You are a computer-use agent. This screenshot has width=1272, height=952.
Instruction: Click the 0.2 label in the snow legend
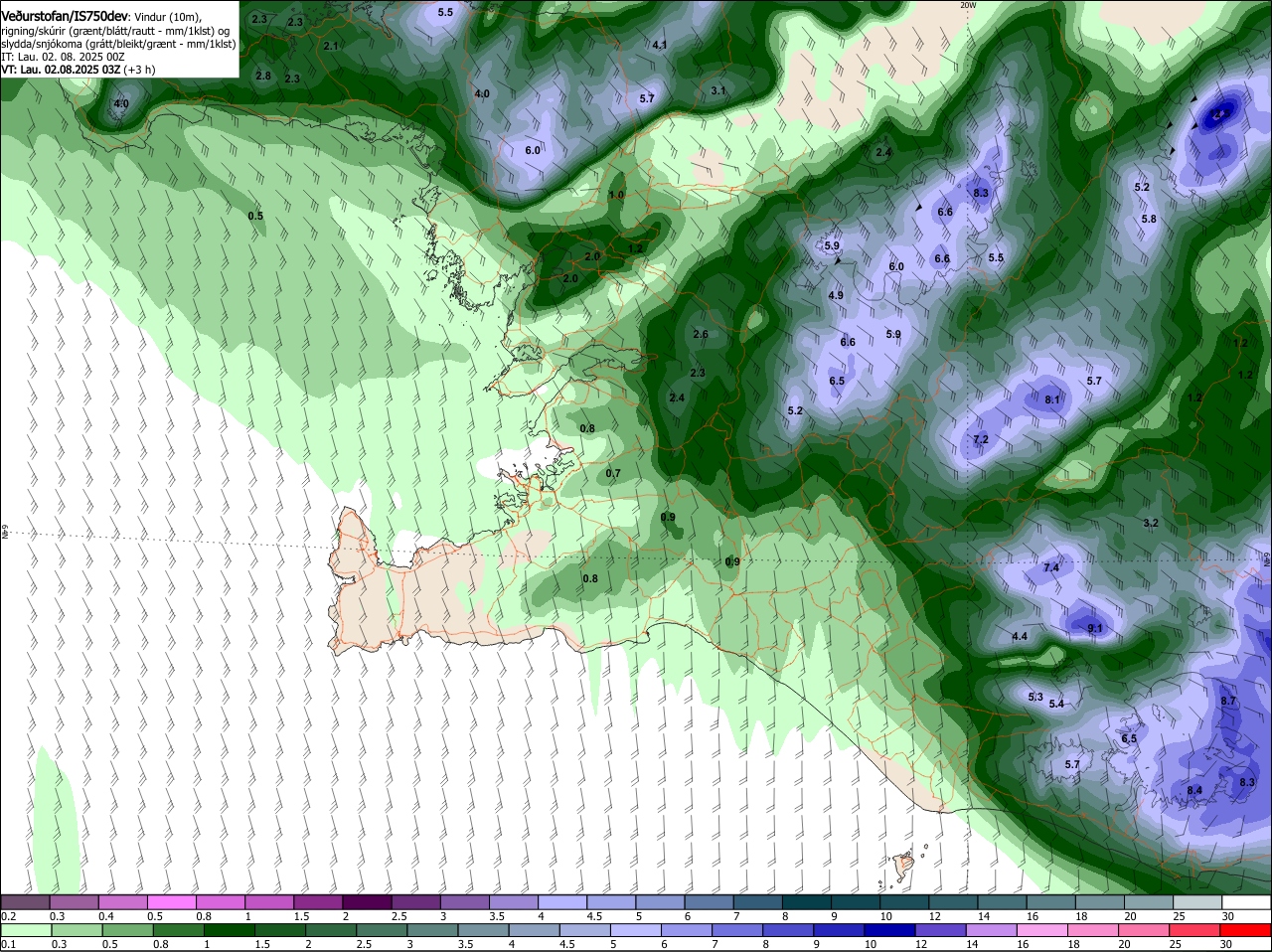(x=8, y=916)
